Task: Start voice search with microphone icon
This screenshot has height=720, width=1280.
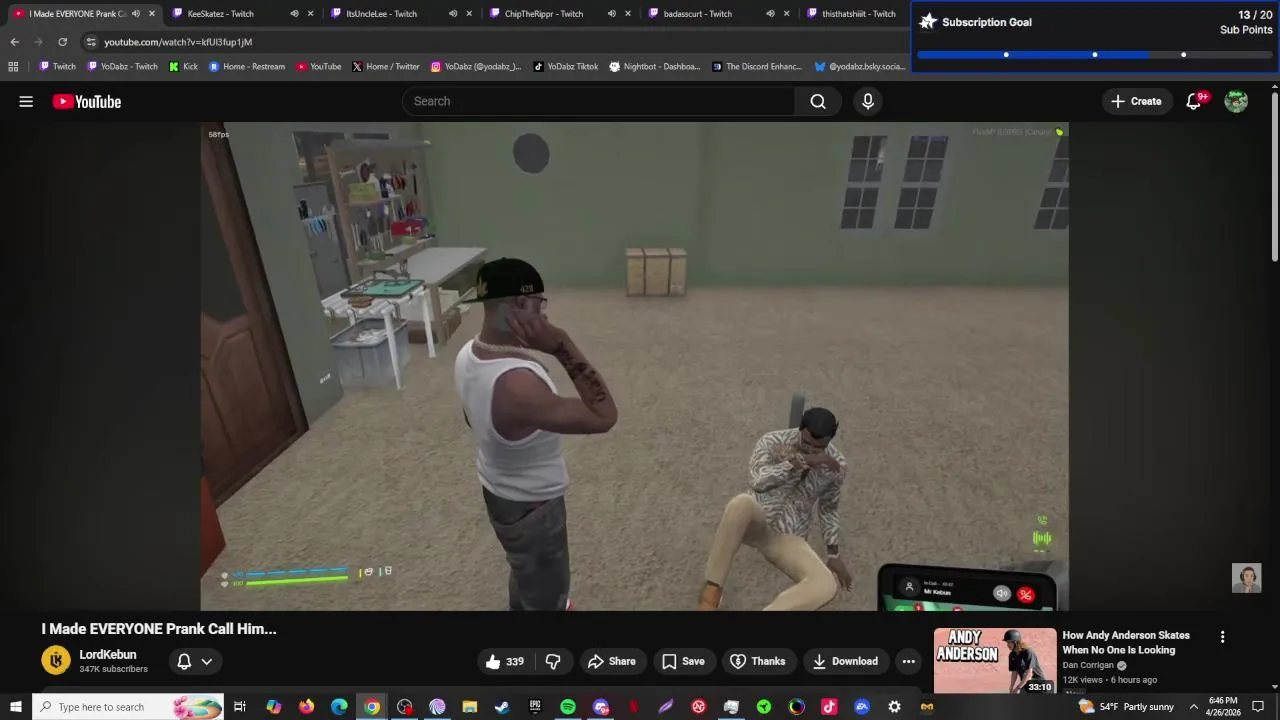Action: (x=868, y=101)
